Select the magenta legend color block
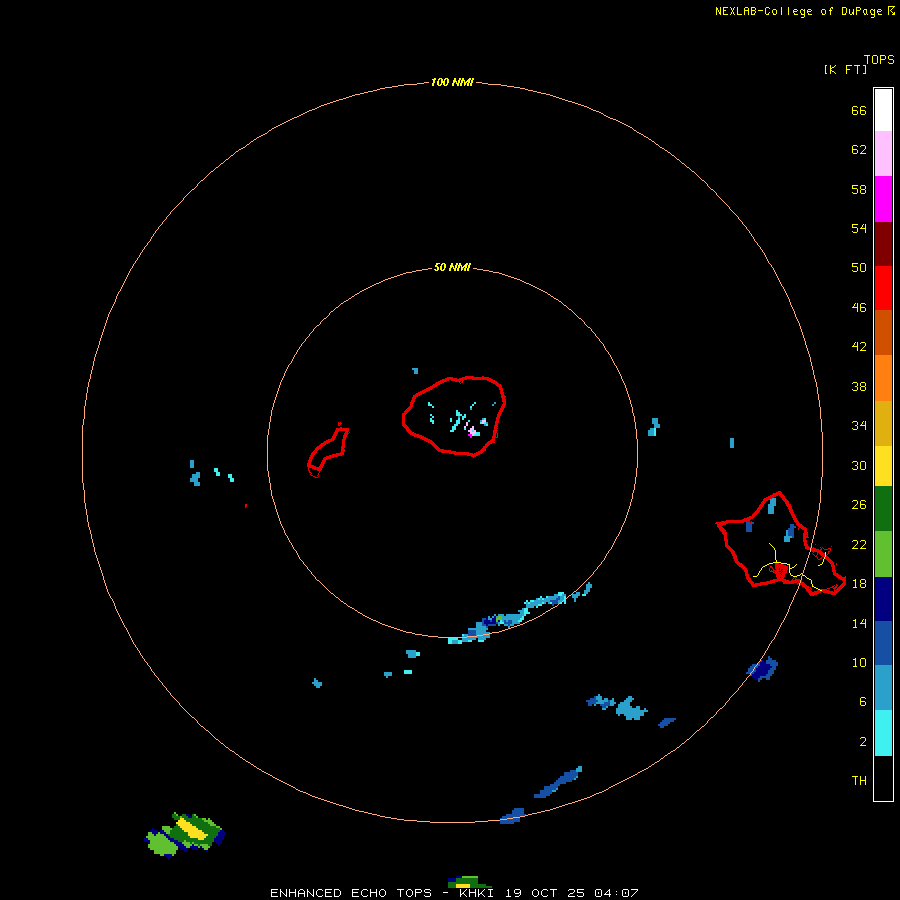The height and width of the screenshot is (900, 900). [x=883, y=199]
